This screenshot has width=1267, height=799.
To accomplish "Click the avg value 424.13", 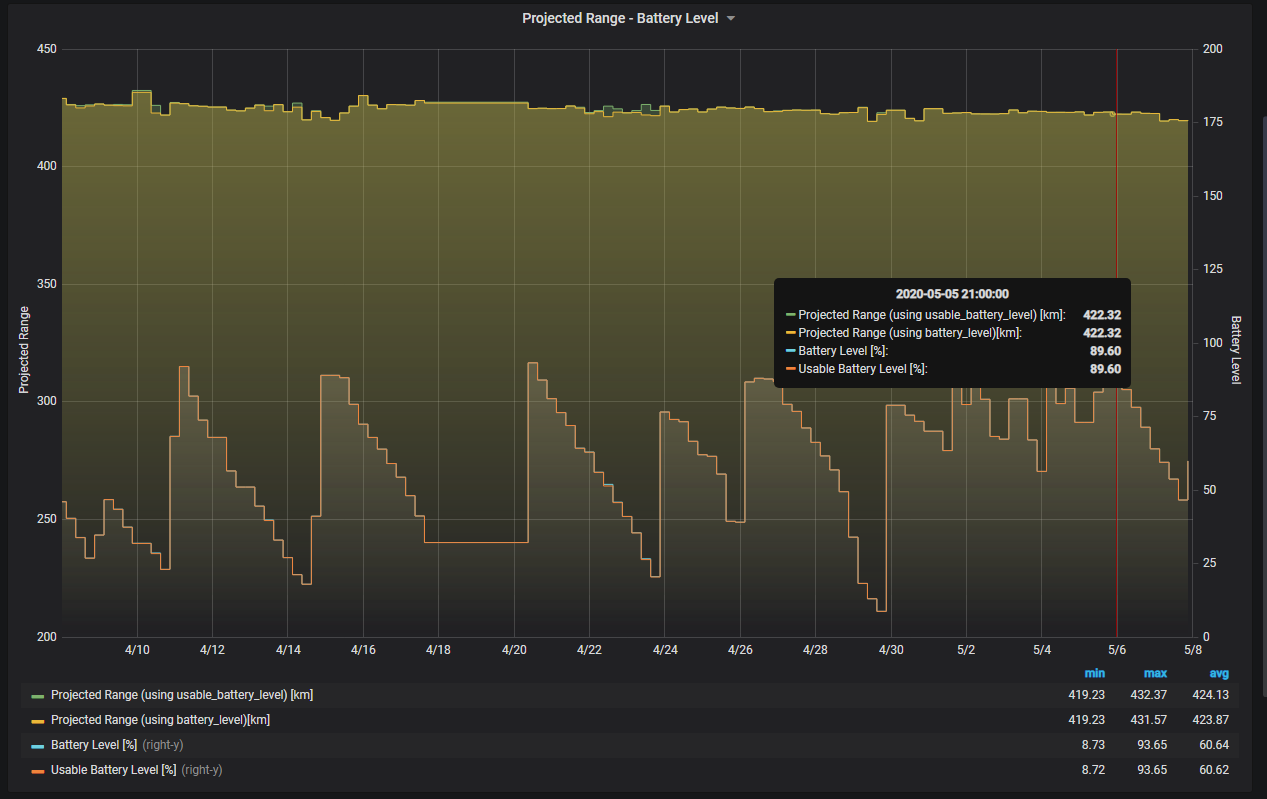I will (1211, 694).
